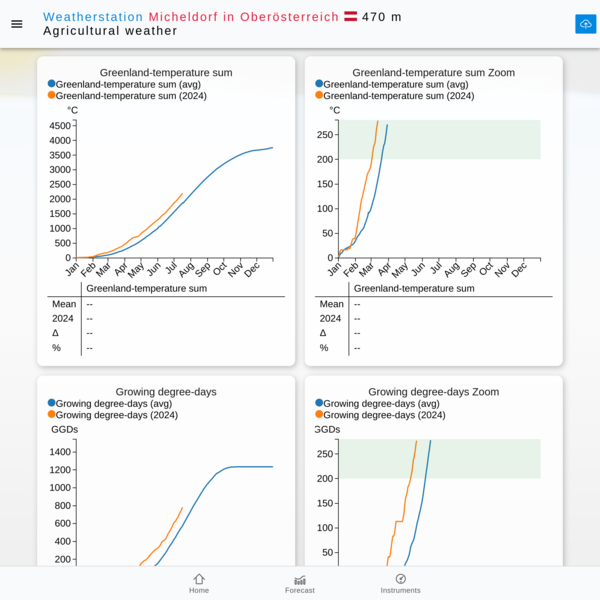600x600 pixels.
Task: Click the Weatherstation link in header
Action: [93, 17]
